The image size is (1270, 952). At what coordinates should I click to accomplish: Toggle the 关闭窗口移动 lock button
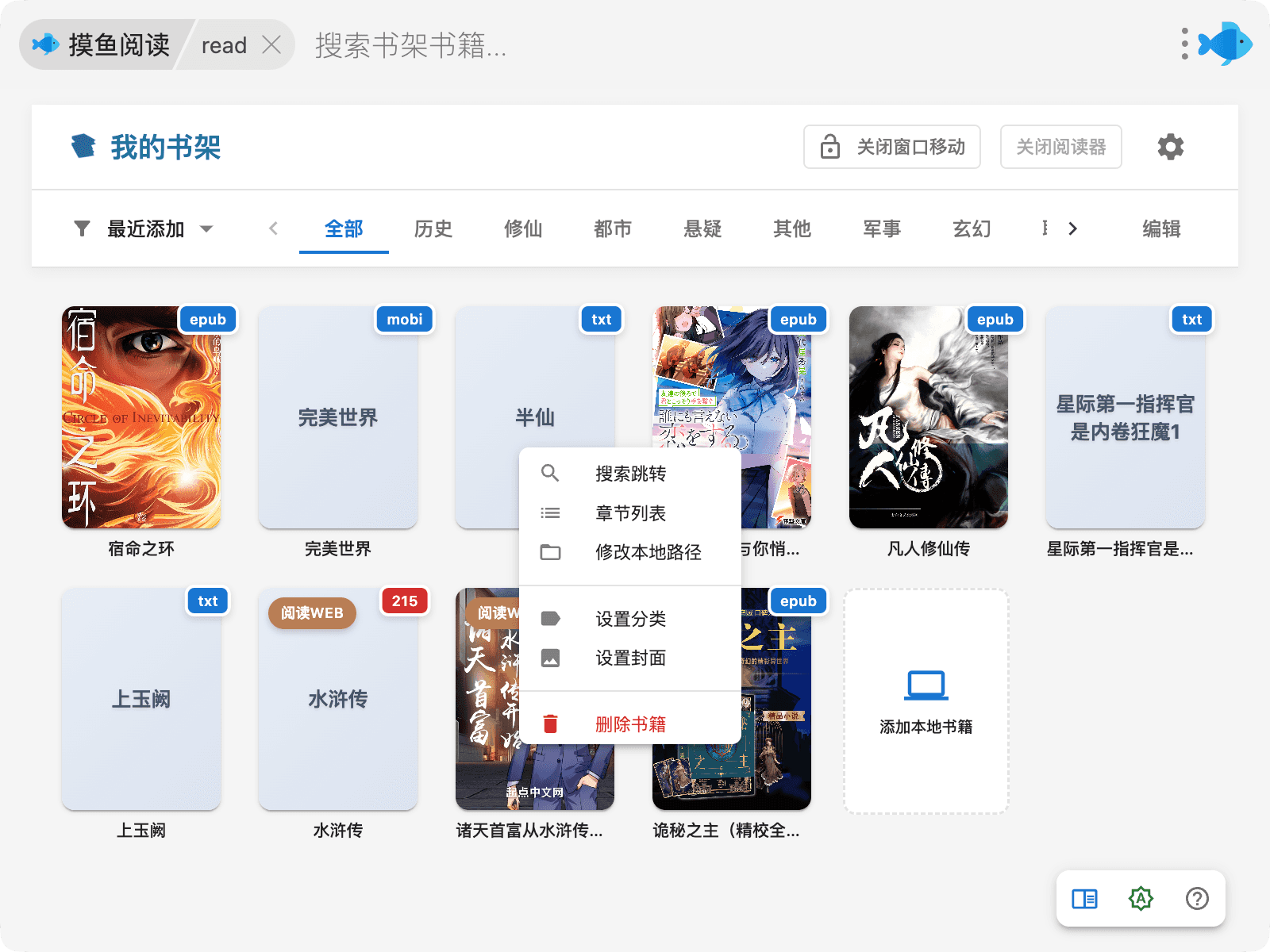pyautogui.click(x=891, y=147)
